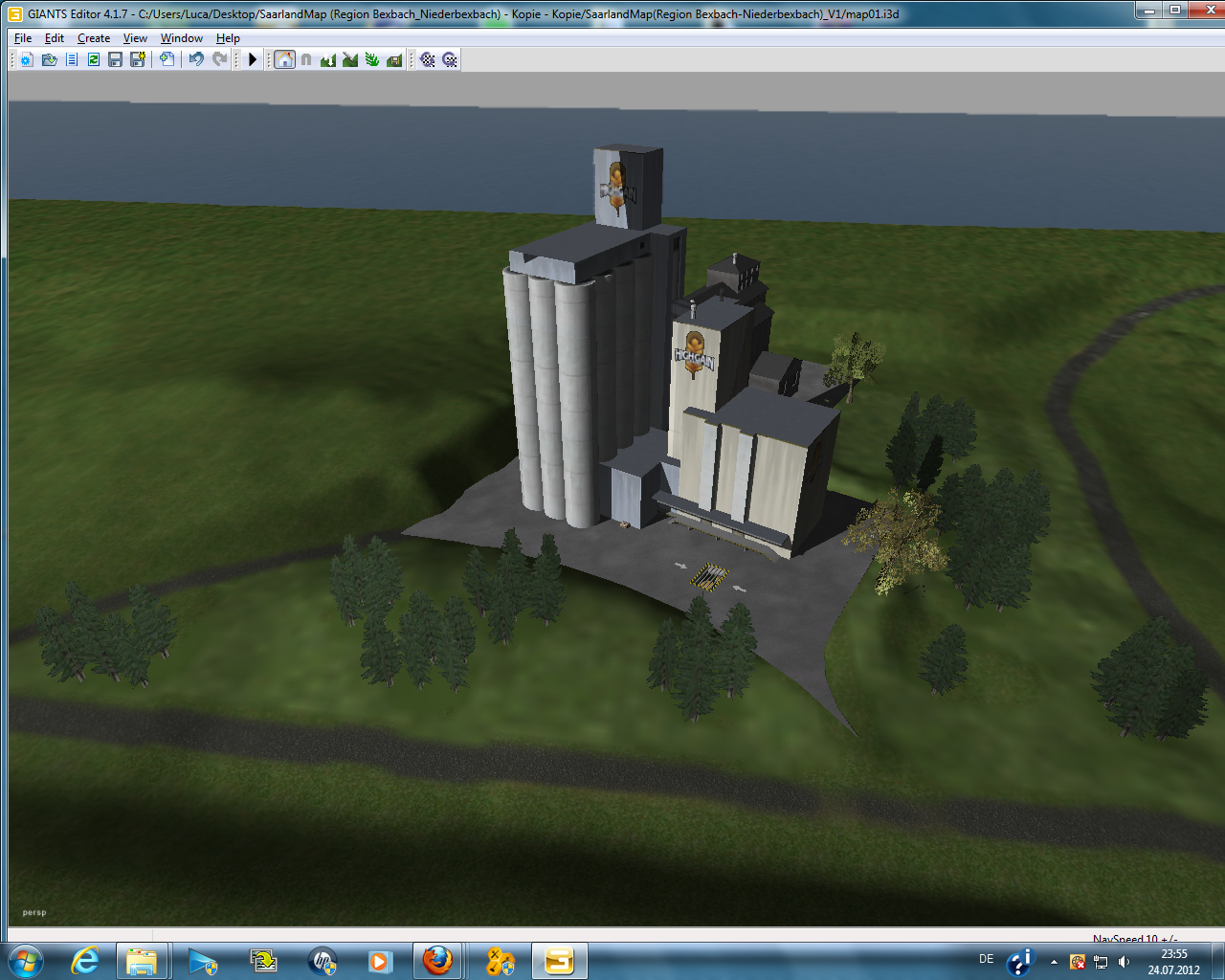1225x980 pixels.
Task: Click the Open file folder icon
Action: tap(49, 59)
